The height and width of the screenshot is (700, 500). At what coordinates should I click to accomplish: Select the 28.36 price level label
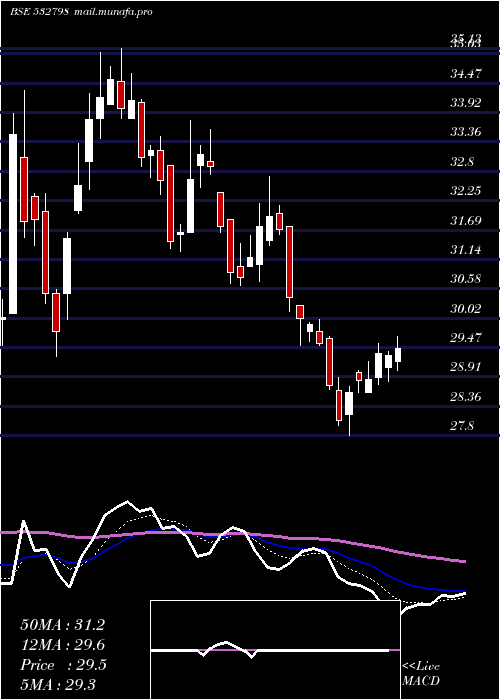(466, 397)
